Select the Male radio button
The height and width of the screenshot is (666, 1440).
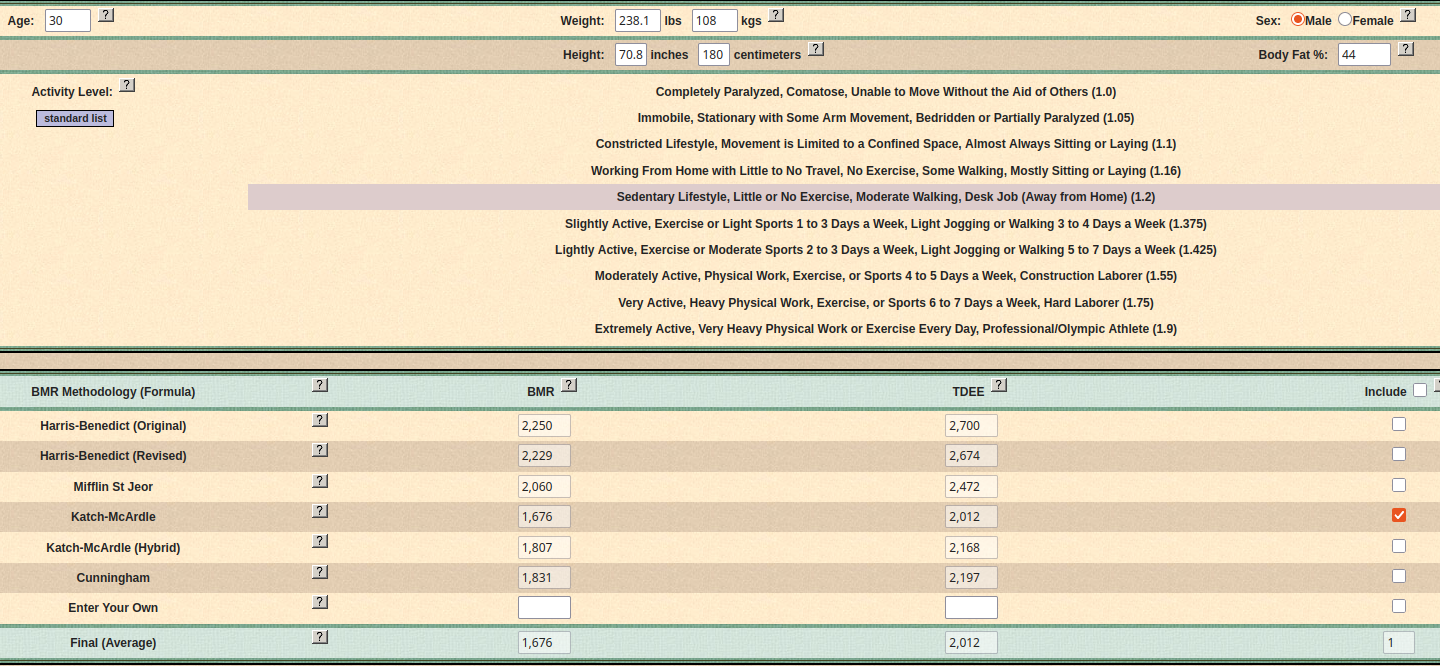pos(1298,19)
